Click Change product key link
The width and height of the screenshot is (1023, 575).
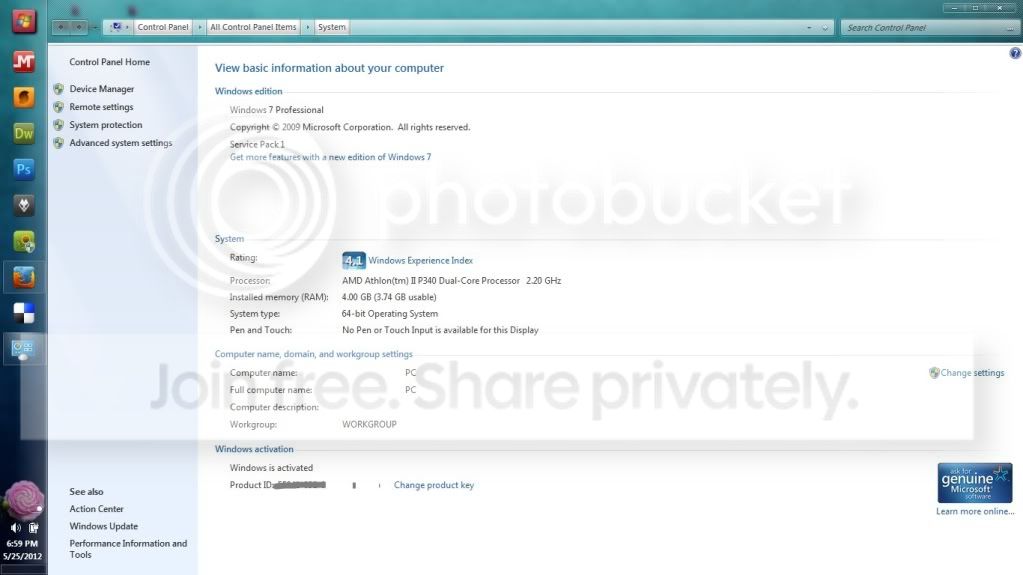click(x=434, y=485)
